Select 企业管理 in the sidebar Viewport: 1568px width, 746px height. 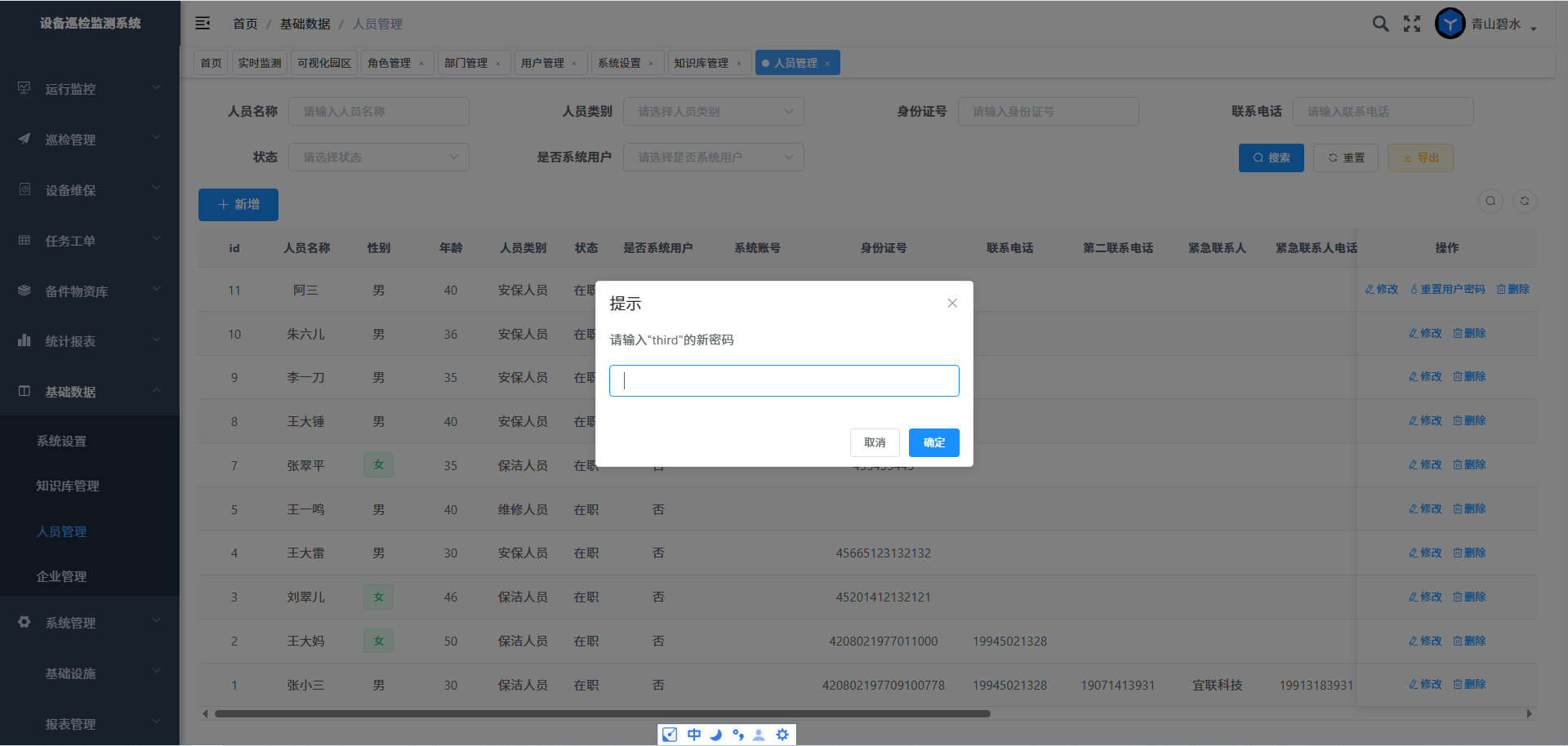[x=61, y=576]
